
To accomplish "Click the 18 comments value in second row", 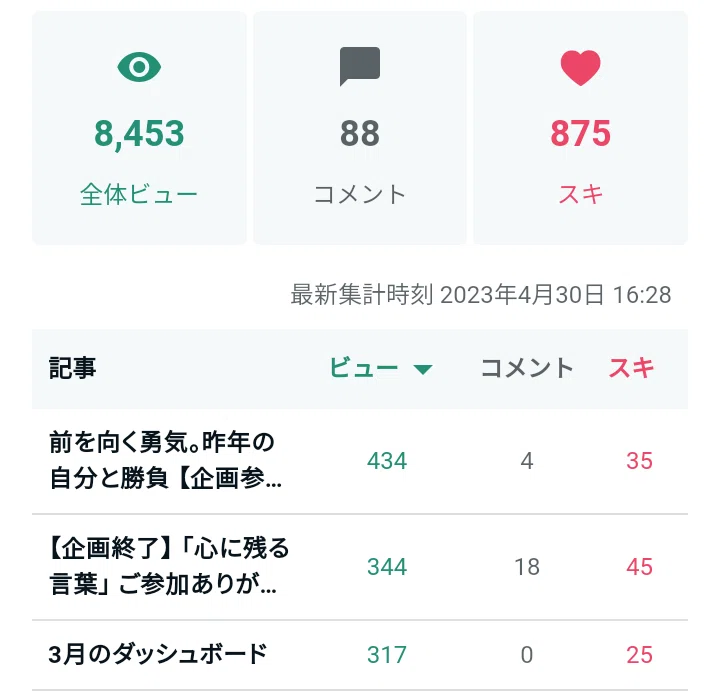I will click(527, 567).
